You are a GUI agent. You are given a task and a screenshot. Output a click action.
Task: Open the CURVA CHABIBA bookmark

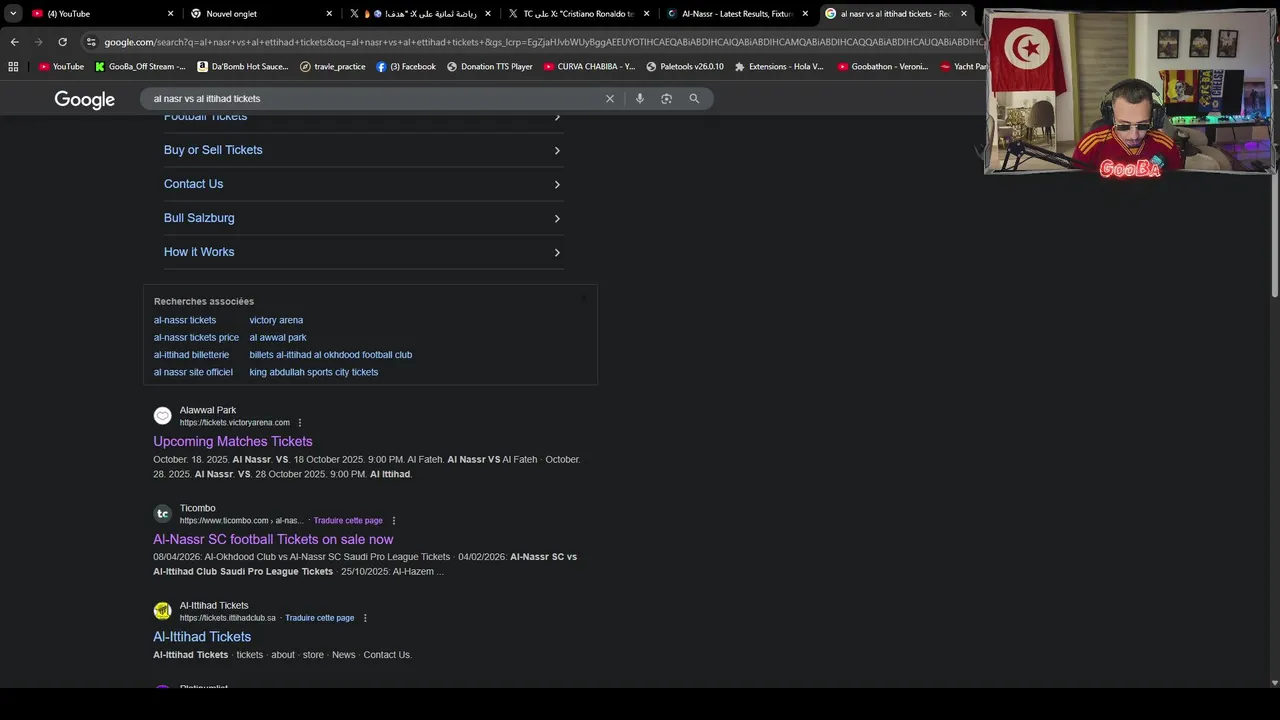(589, 67)
